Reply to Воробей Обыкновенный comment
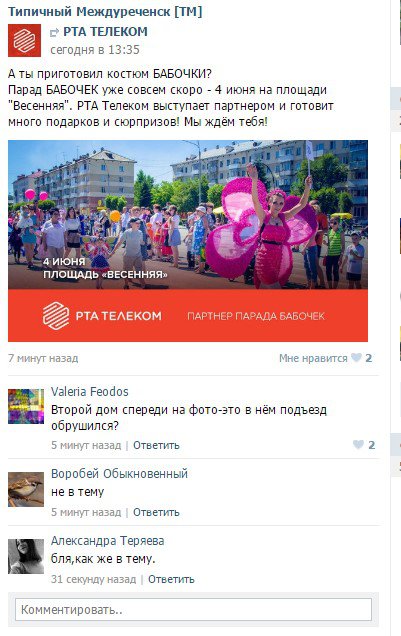This screenshot has width=401, height=636. (x=156, y=512)
